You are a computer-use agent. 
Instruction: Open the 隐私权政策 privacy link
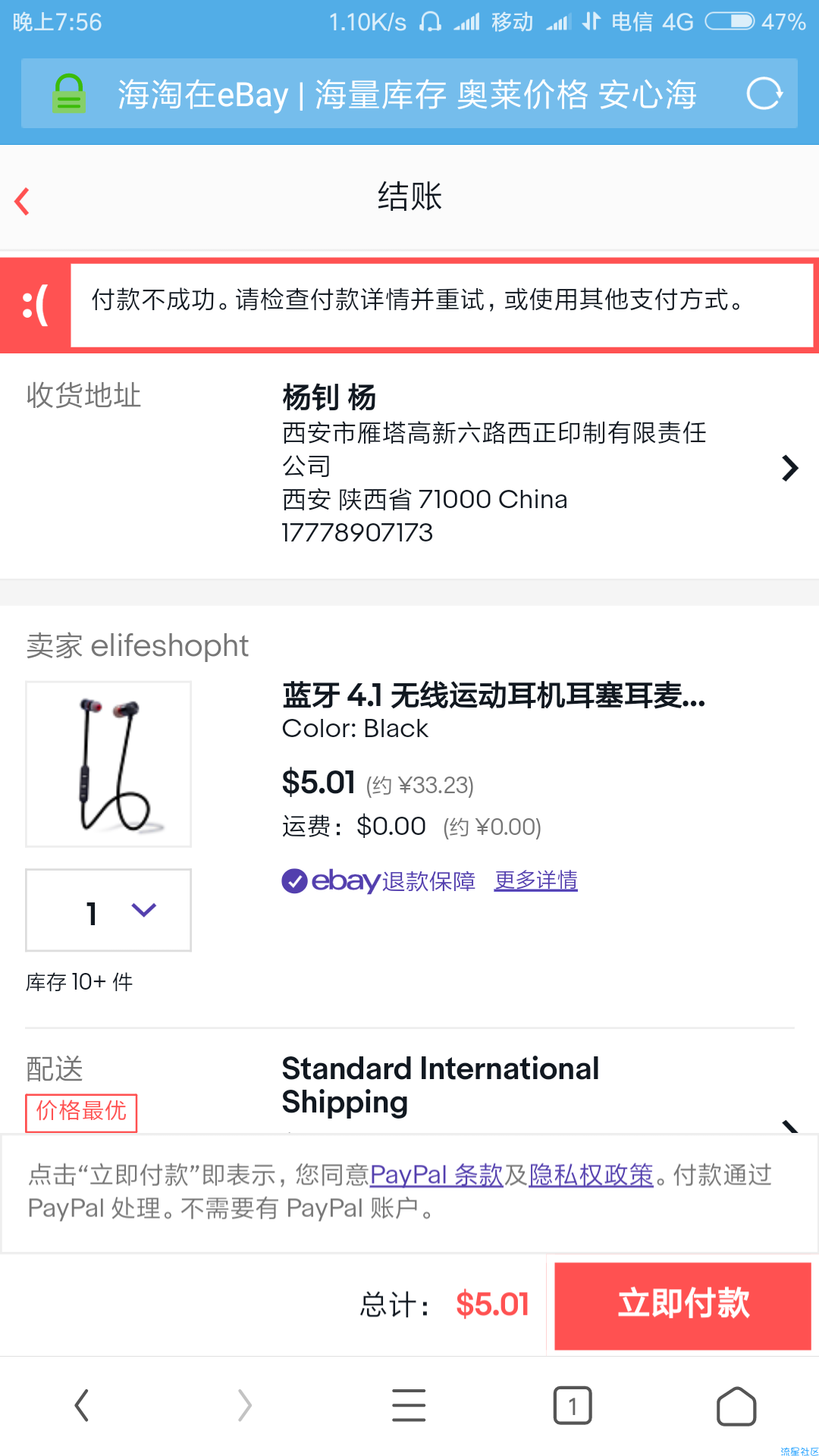[591, 1175]
